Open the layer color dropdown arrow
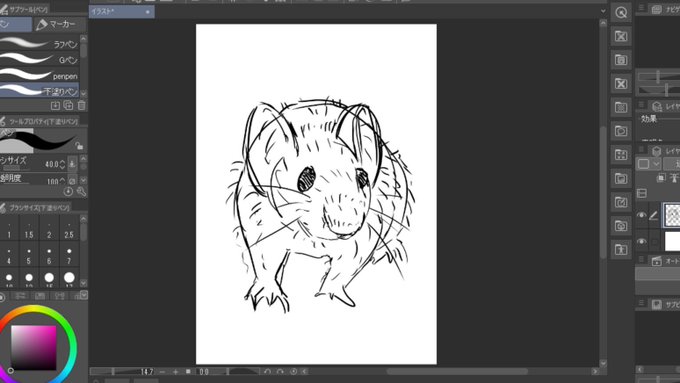Image resolution: width=680 pixels, height=383 pixels. coord(656,164)
